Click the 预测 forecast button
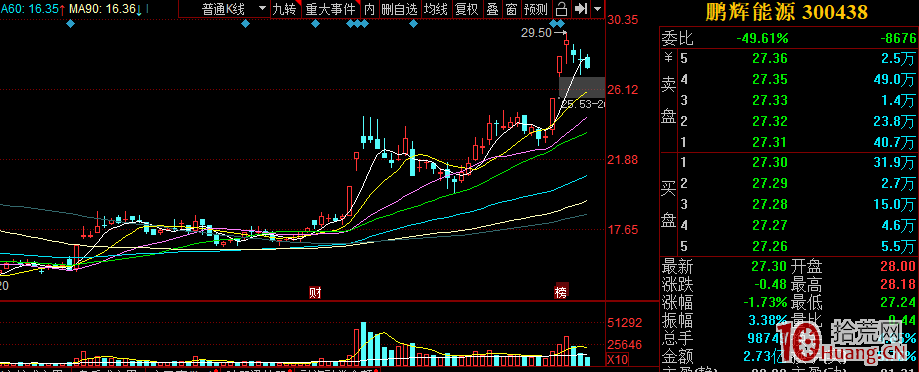Viewport: 919px width, 372px height. [x=536, y=9]
